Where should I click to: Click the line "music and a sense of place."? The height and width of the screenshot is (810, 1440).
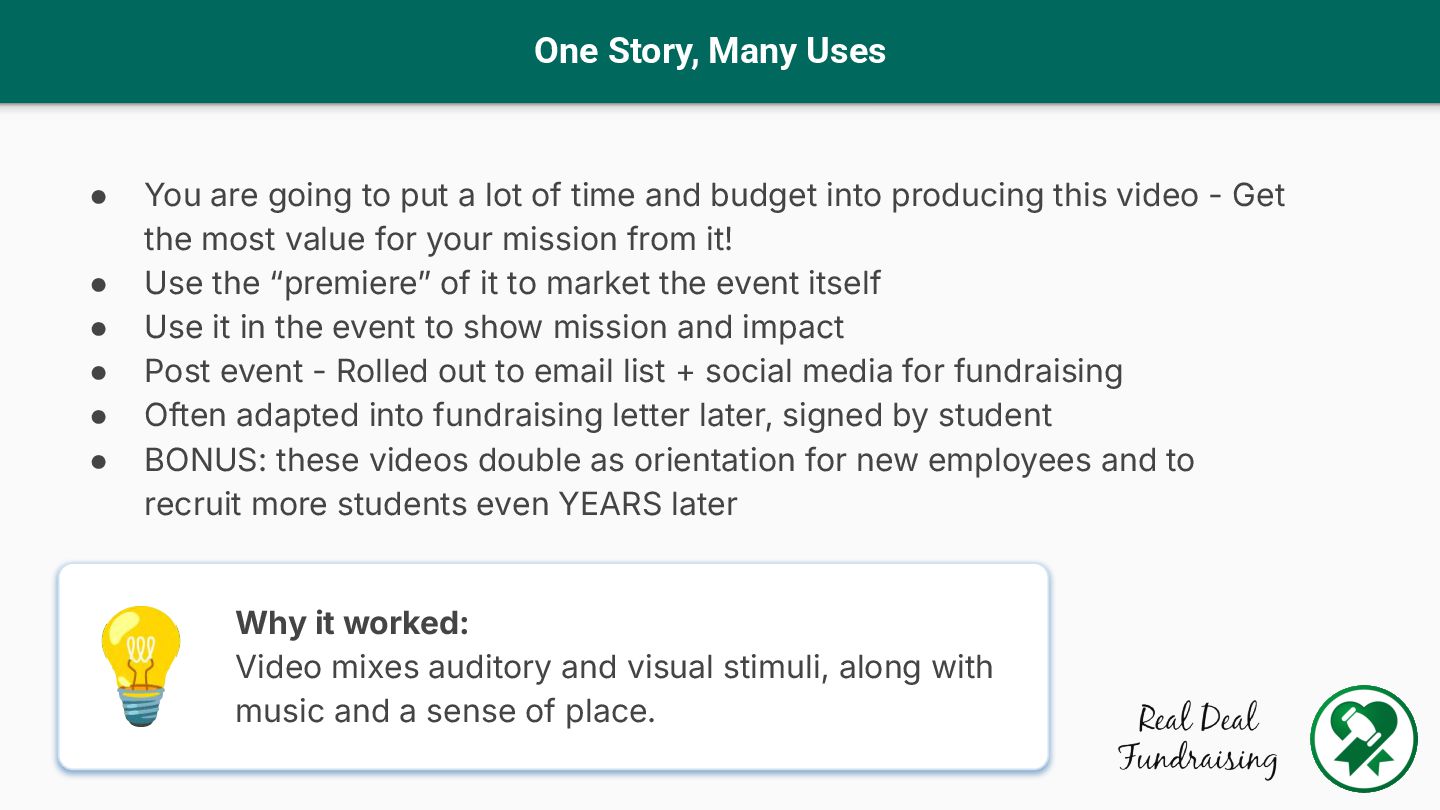pyautogui.click(x=445, y=711)
